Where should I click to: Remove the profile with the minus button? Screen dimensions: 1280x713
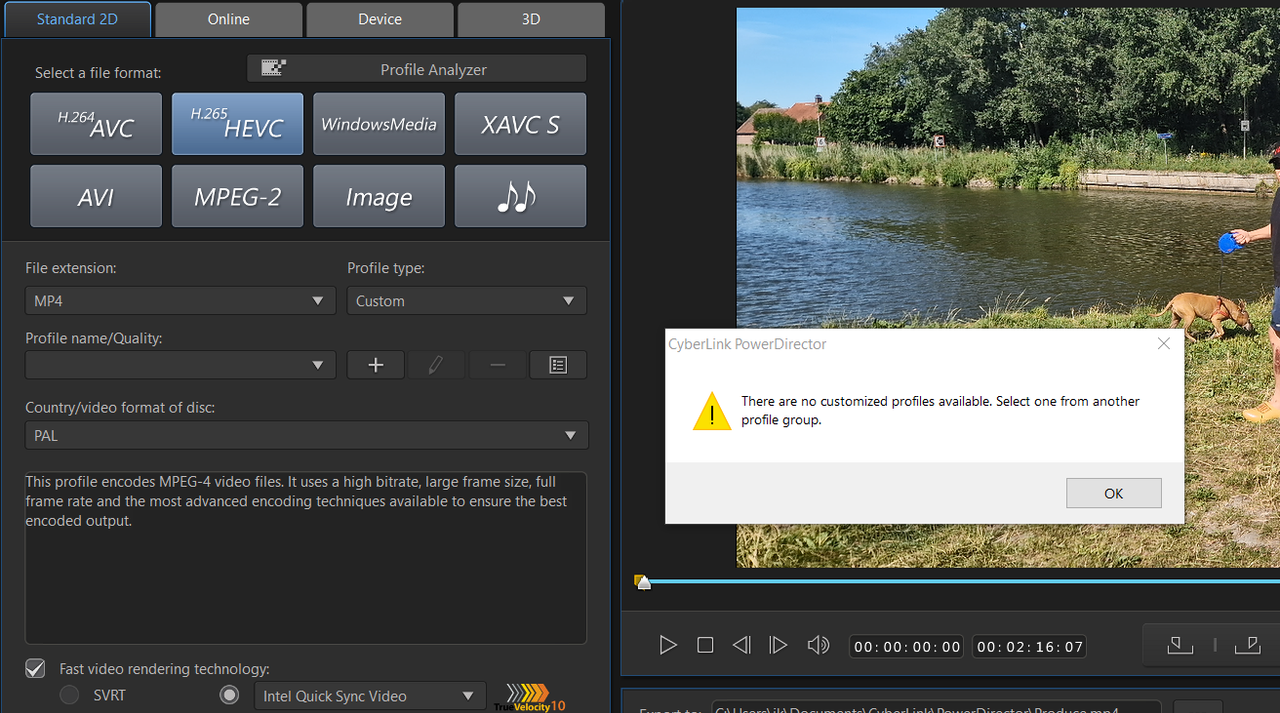pyautogui.click(x=497, y=365)
